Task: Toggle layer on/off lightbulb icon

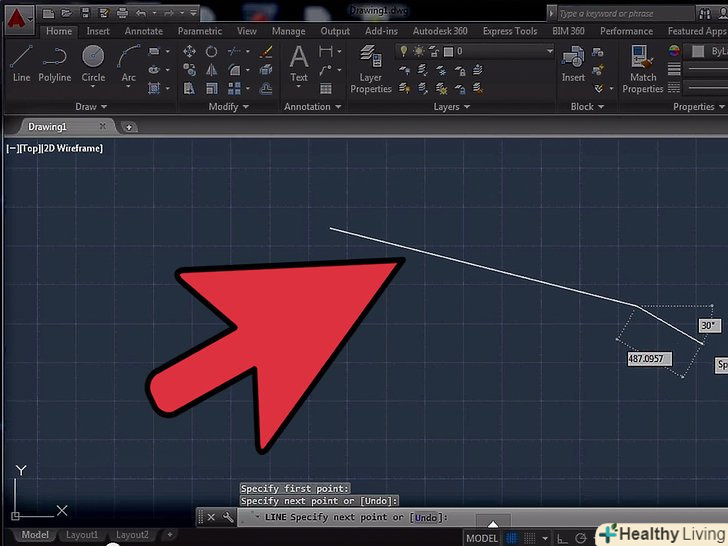Action: coord(404,51)
